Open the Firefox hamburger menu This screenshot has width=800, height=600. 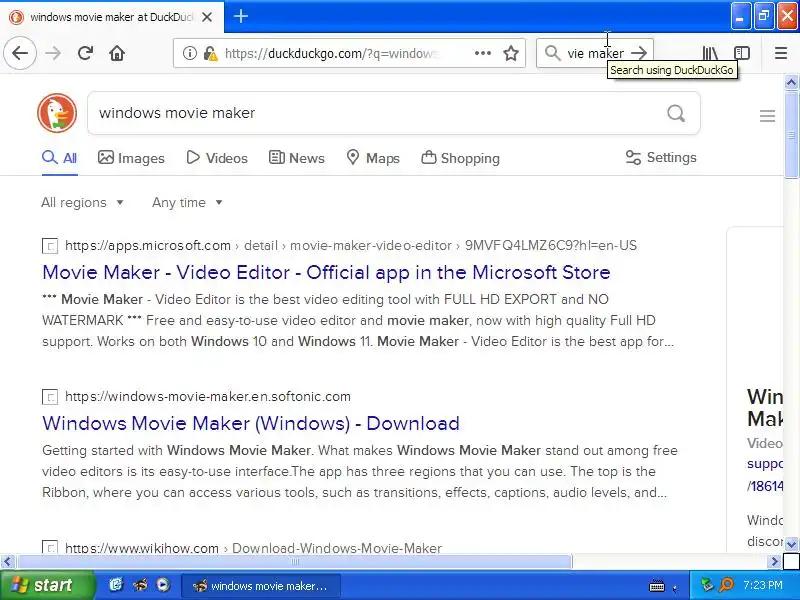(x=781, y=53)
